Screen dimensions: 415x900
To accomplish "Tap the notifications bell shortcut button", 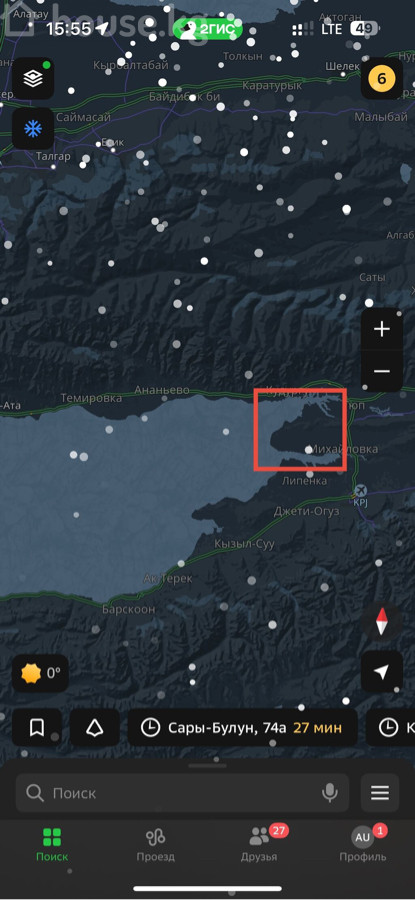I will tap(95, 728).
